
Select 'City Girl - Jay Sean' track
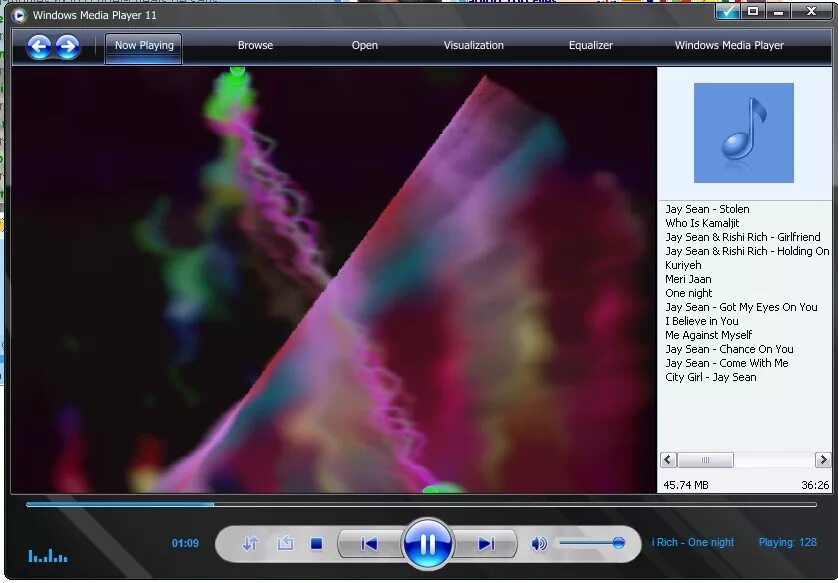click(x=710, y=377)
